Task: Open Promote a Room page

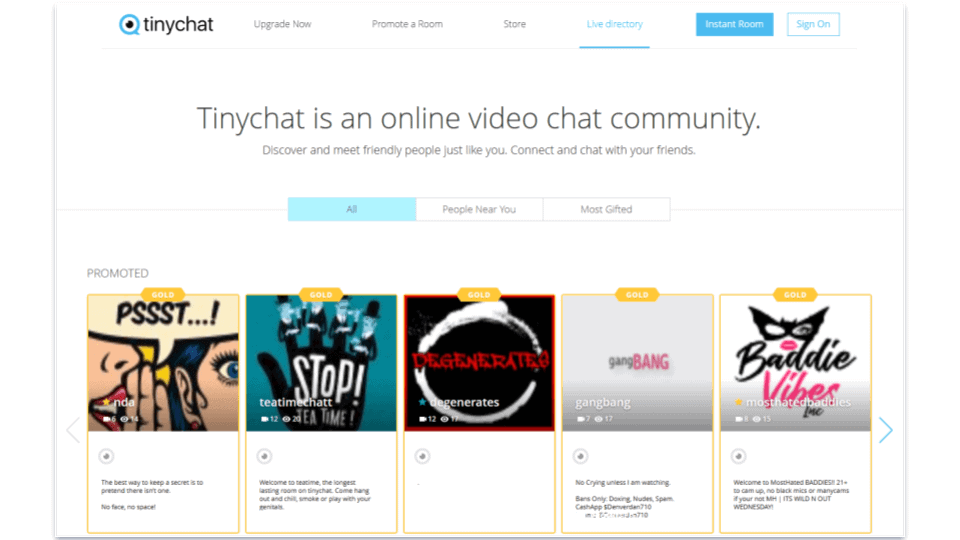Action: (x=407, y=24)
